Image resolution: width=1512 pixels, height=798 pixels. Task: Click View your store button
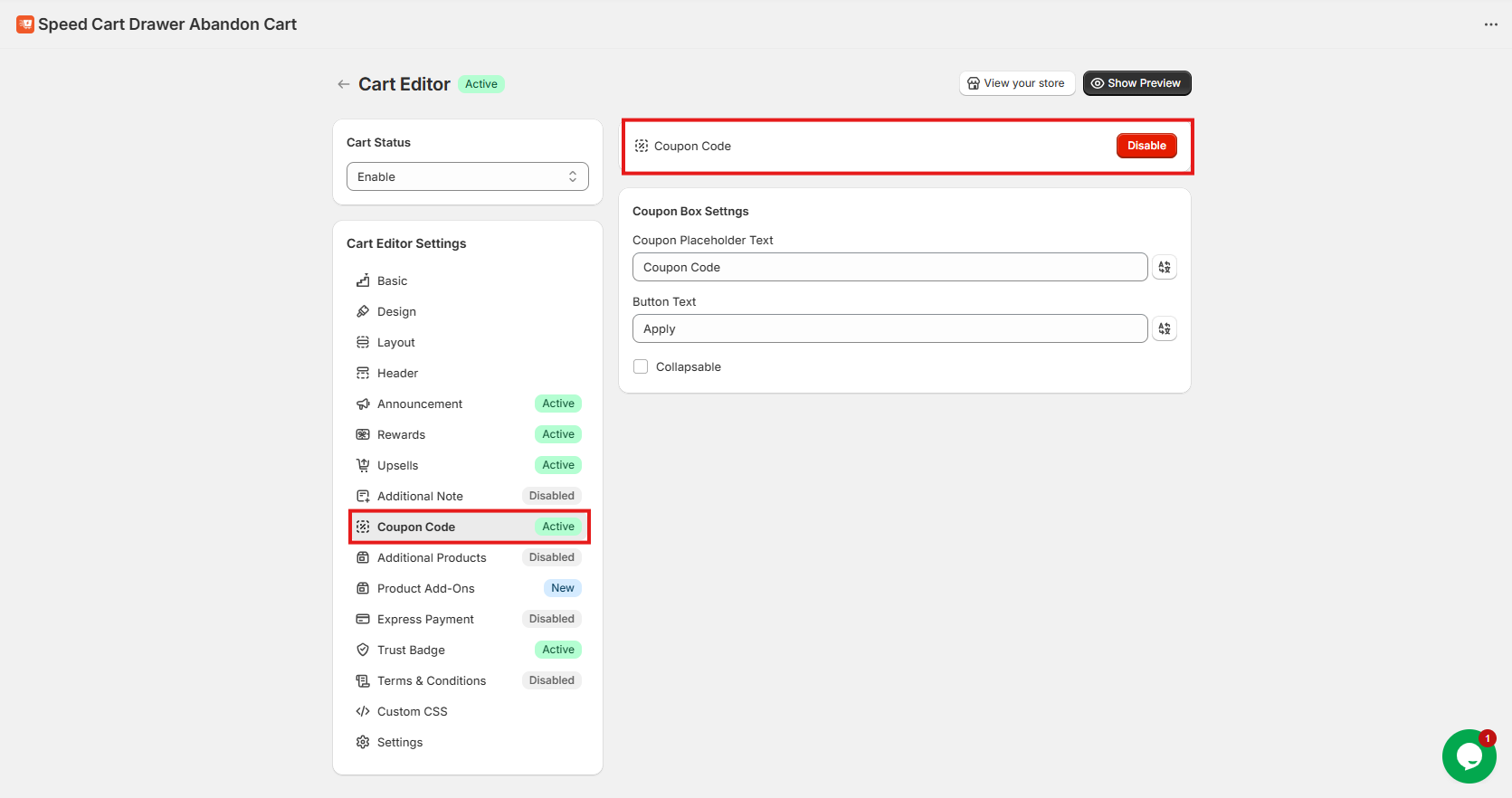[1016, 83]
